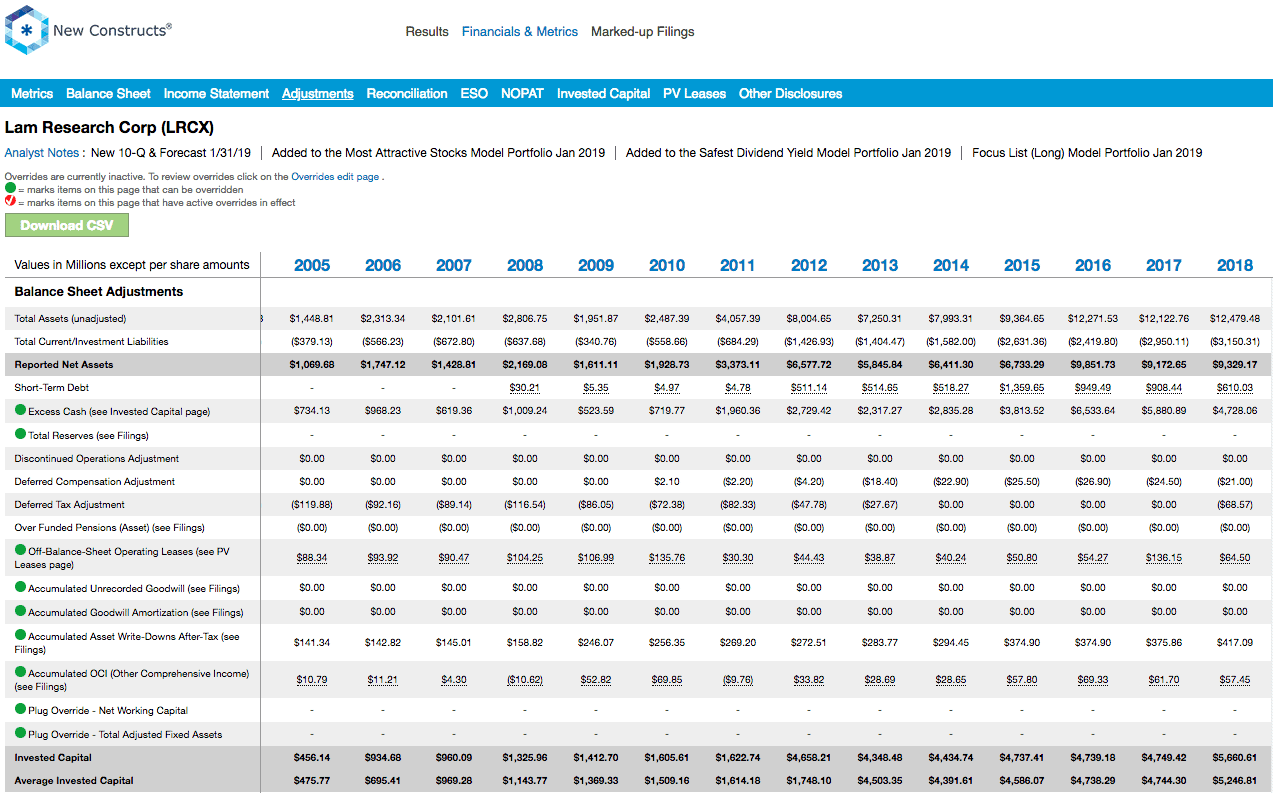Open the ESO section
This screenshot has height=793, width=1273.
(474, 94)
